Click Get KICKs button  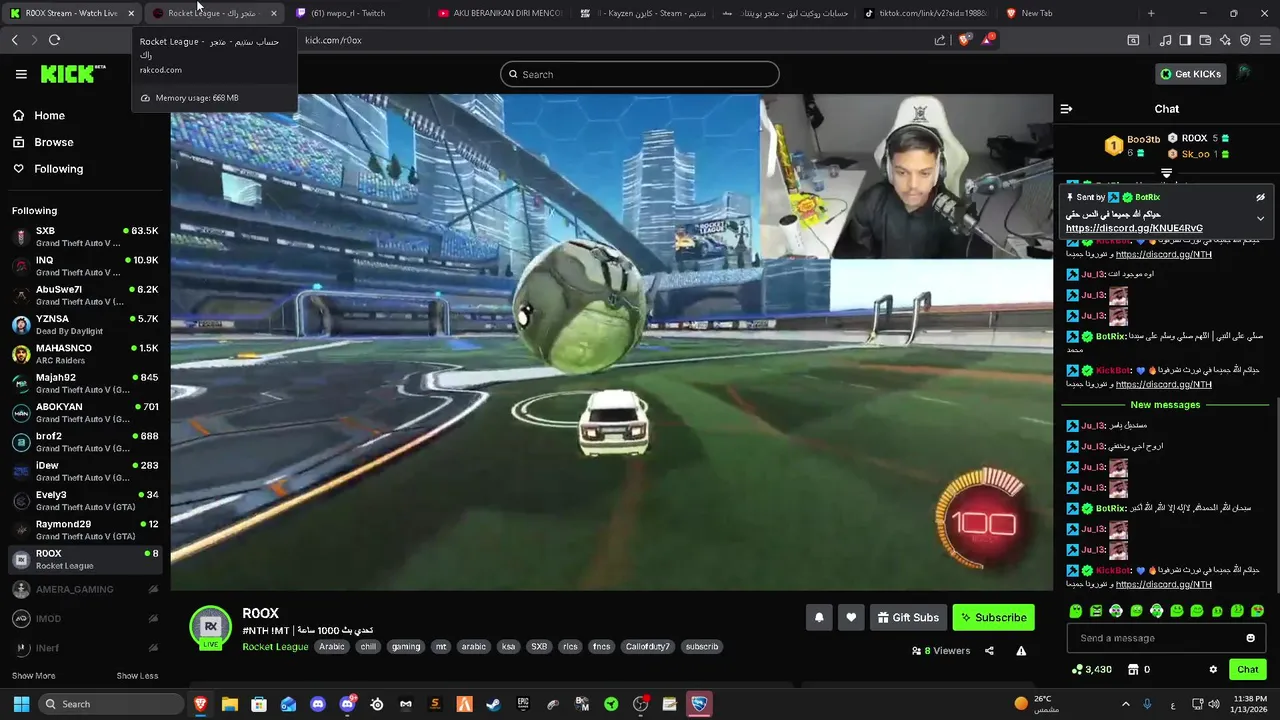pyautogui.click(x=1190, y=74)
